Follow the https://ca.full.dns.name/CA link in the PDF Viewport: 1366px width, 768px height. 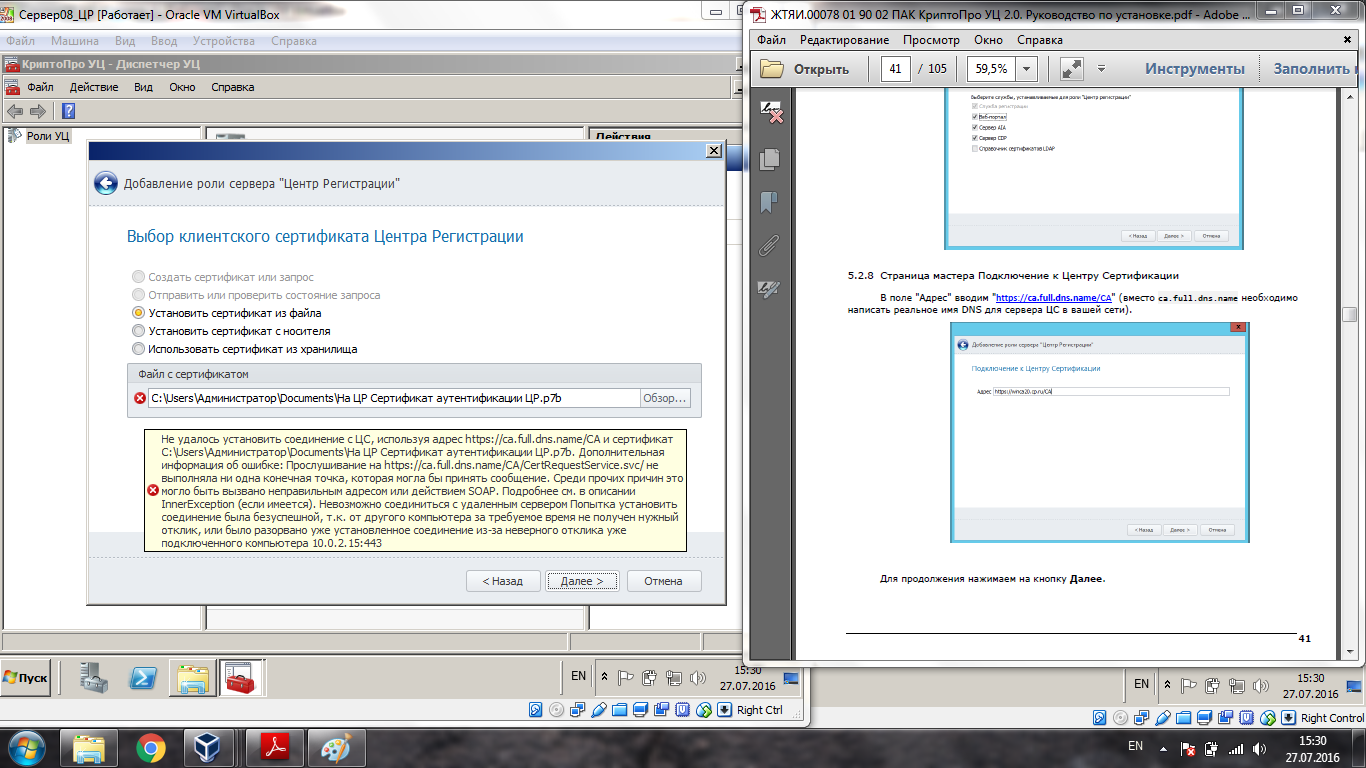[x=1055, y=298]
